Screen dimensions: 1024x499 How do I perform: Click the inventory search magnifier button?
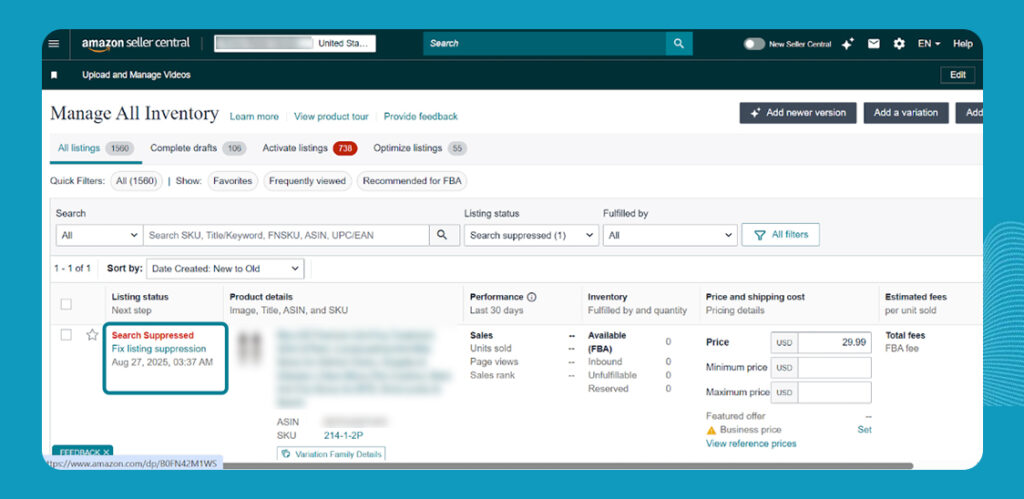coord(443,235)
